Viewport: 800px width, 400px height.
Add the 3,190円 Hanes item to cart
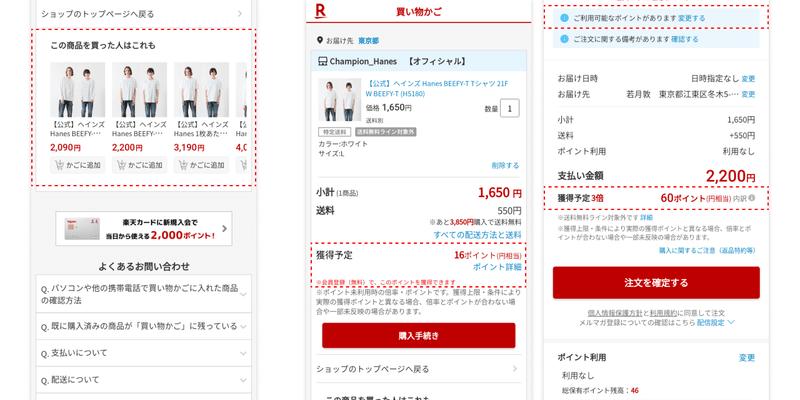click(201, 165)
